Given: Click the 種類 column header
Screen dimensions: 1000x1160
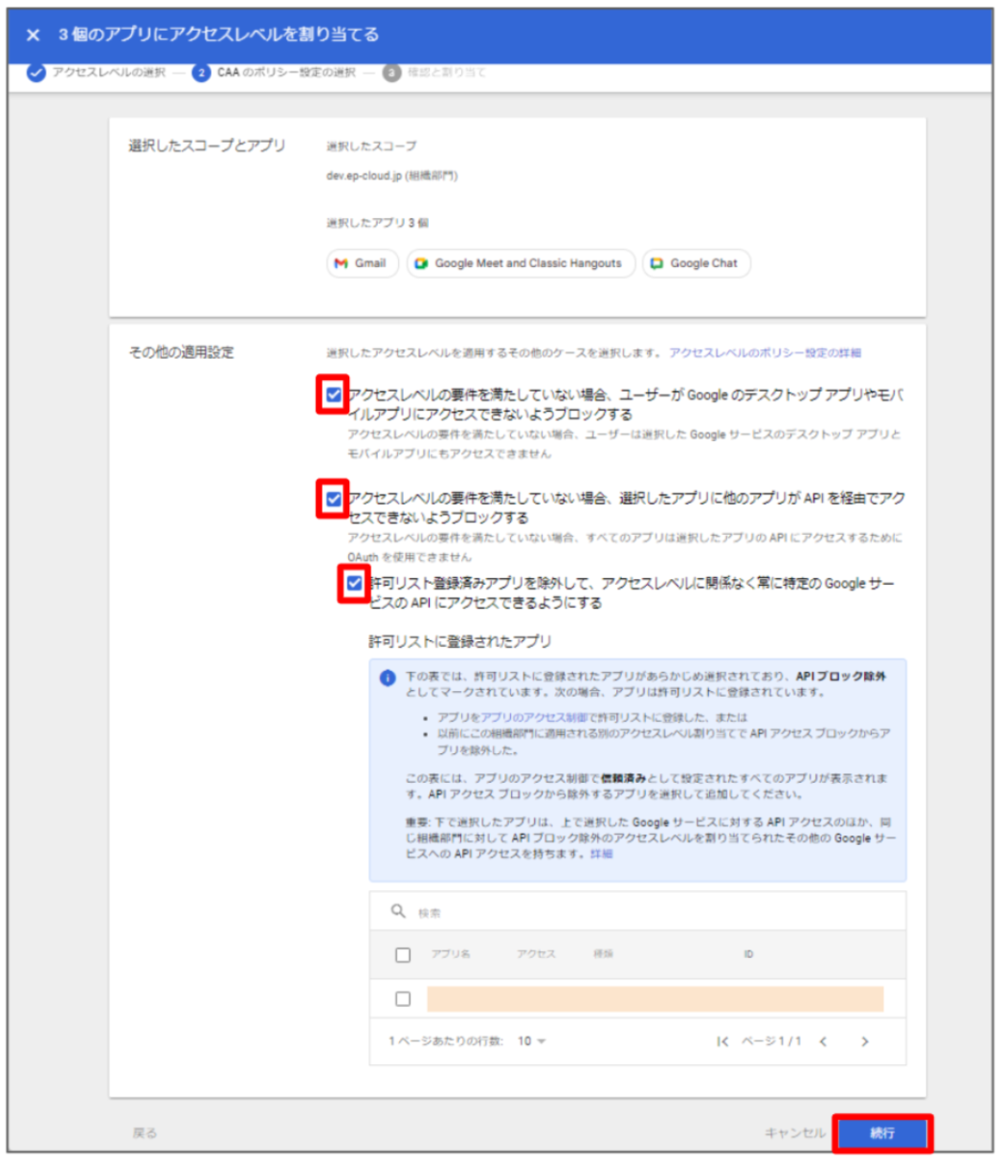Looking at the screenshot, I should 603,954.
